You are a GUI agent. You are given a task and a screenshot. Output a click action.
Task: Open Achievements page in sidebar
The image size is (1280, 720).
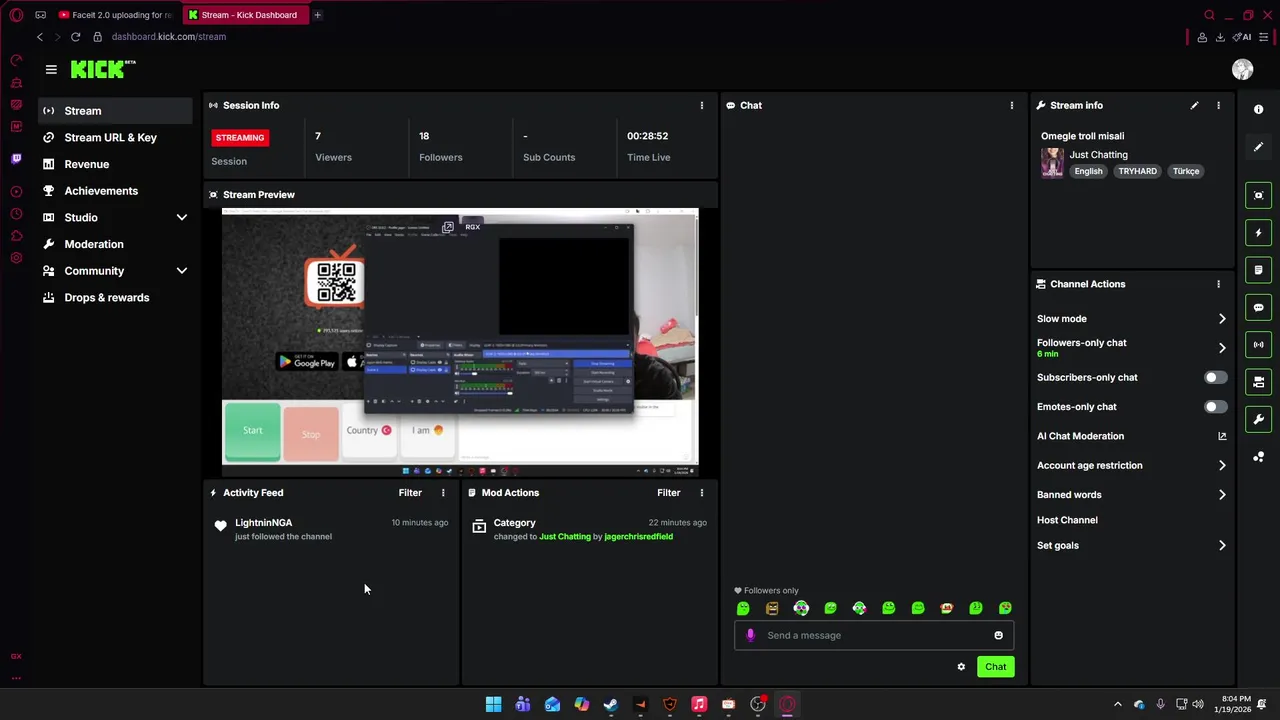[115, 191]
